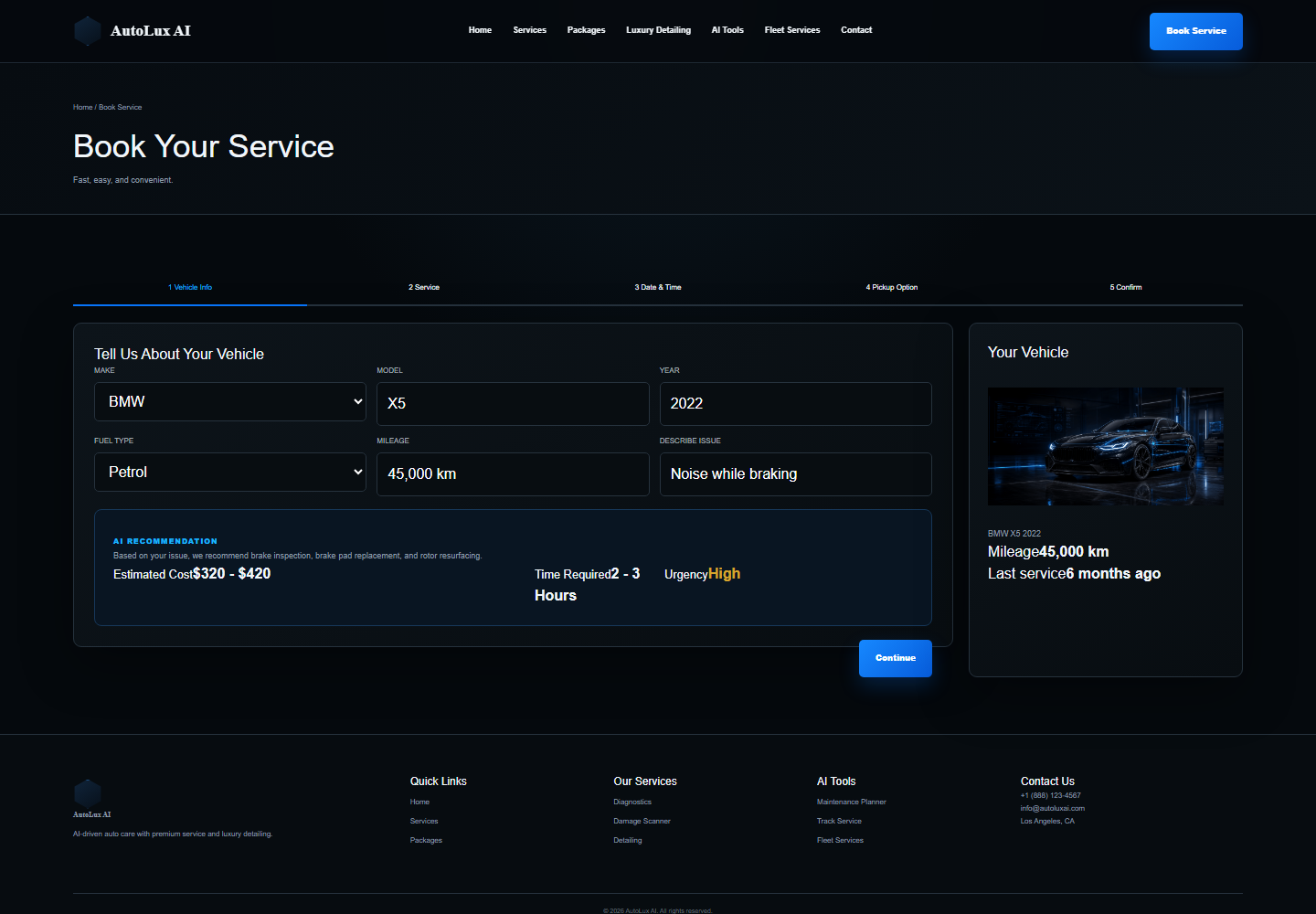Visit the Diagnostics footer link

632,802
